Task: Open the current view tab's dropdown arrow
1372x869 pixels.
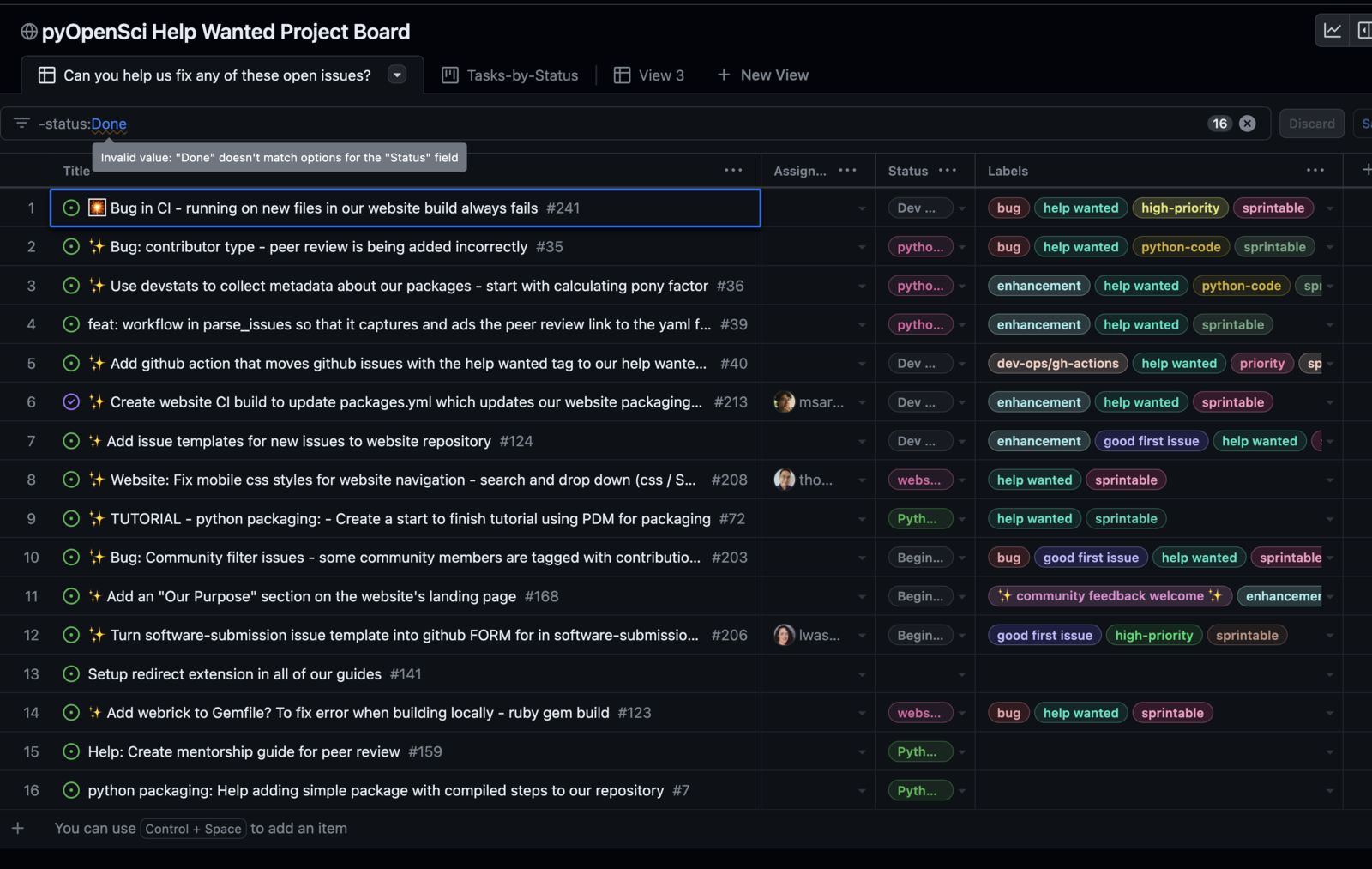Action: click(x=397, y=75)
